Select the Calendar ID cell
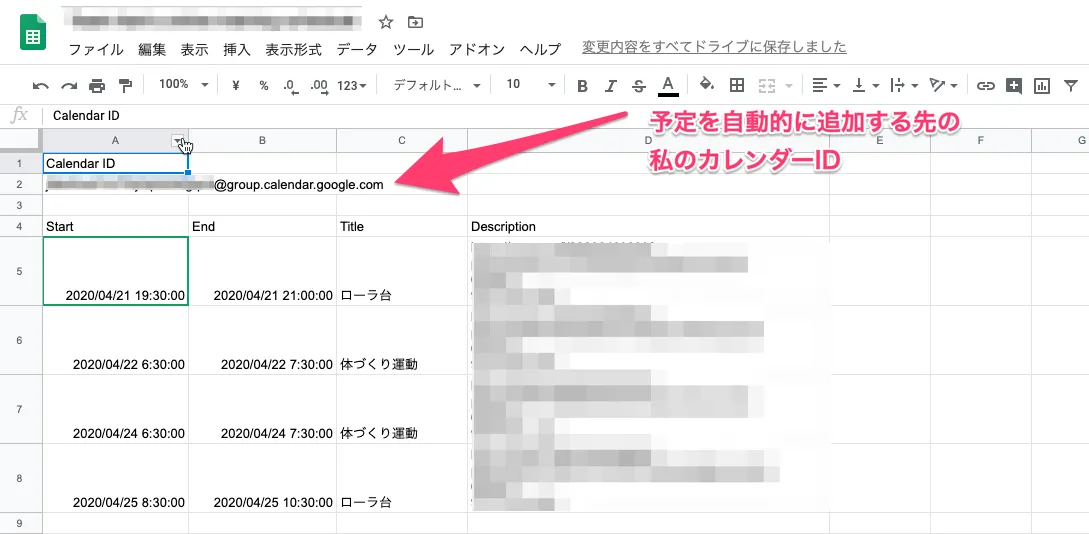Viewport: 1089px width, 534px height. coord(115,163)
